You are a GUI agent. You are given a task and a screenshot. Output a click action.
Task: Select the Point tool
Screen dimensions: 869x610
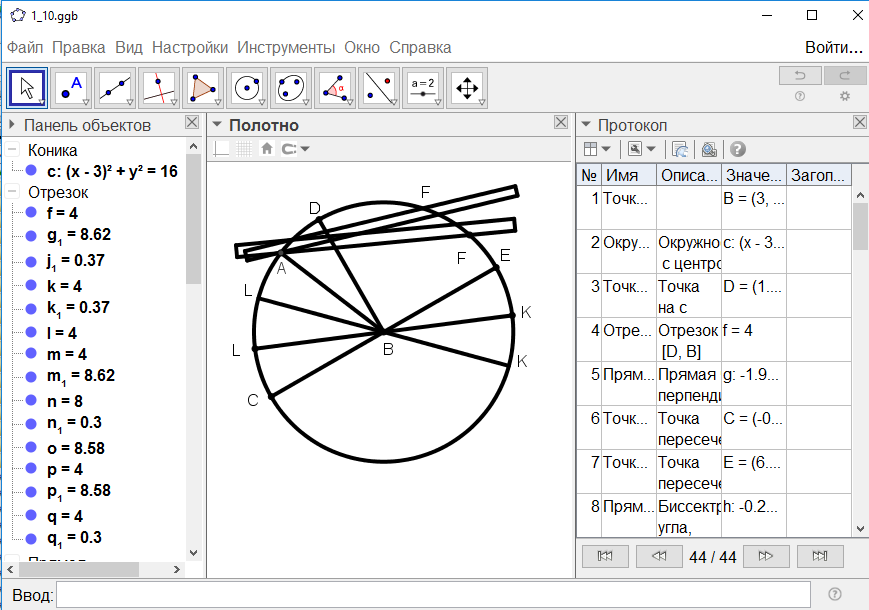click(72, 88)
